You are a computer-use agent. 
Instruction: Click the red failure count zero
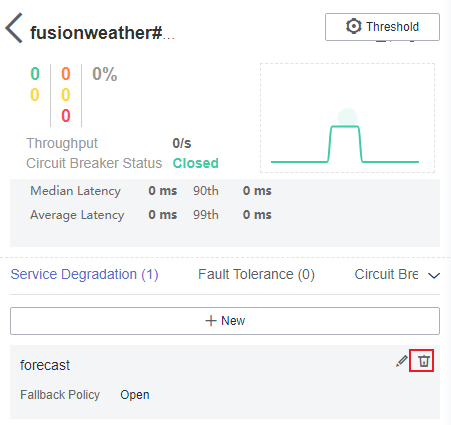pos(66,116)
